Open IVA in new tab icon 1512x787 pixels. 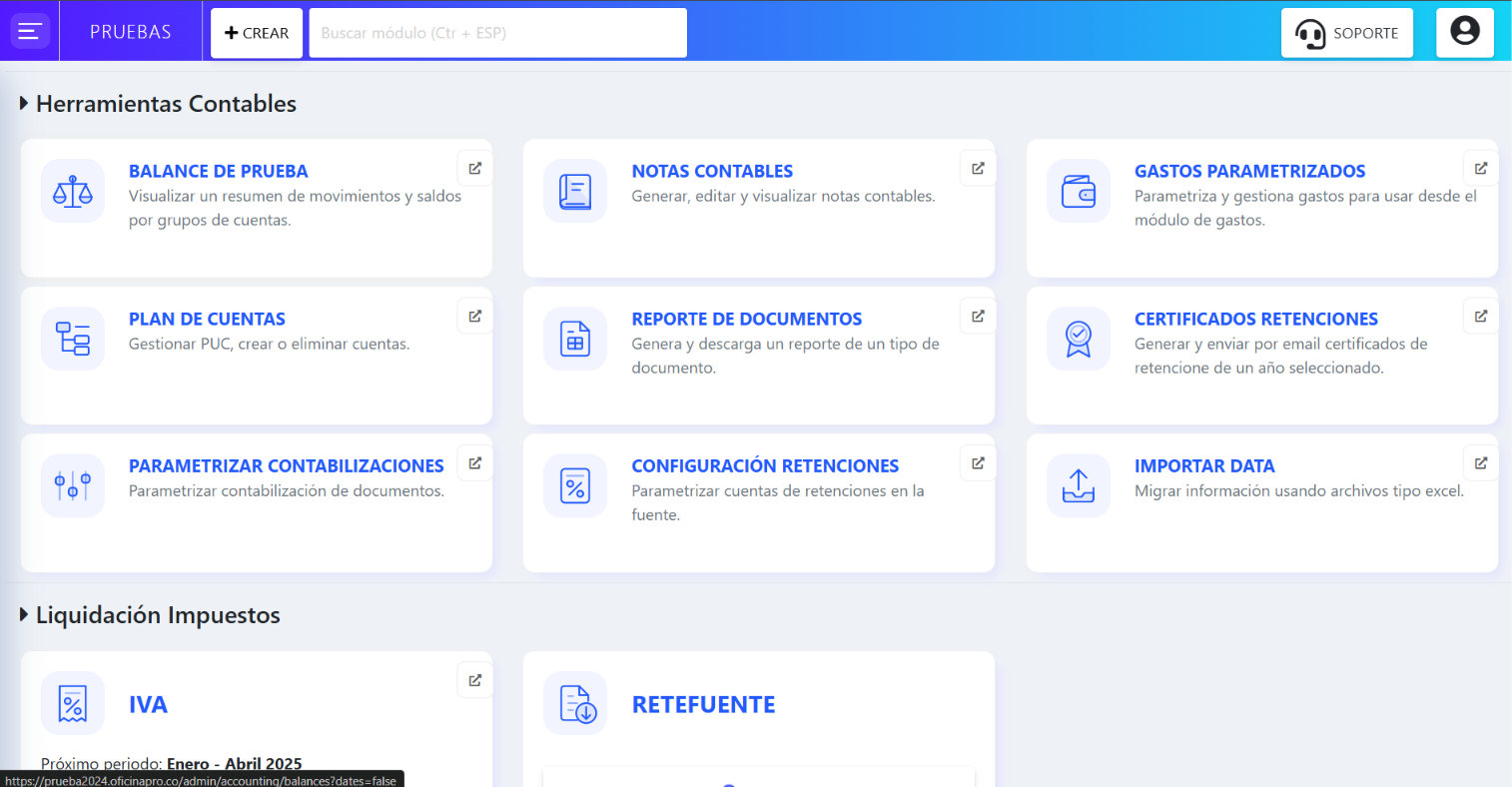click(475, 680)
